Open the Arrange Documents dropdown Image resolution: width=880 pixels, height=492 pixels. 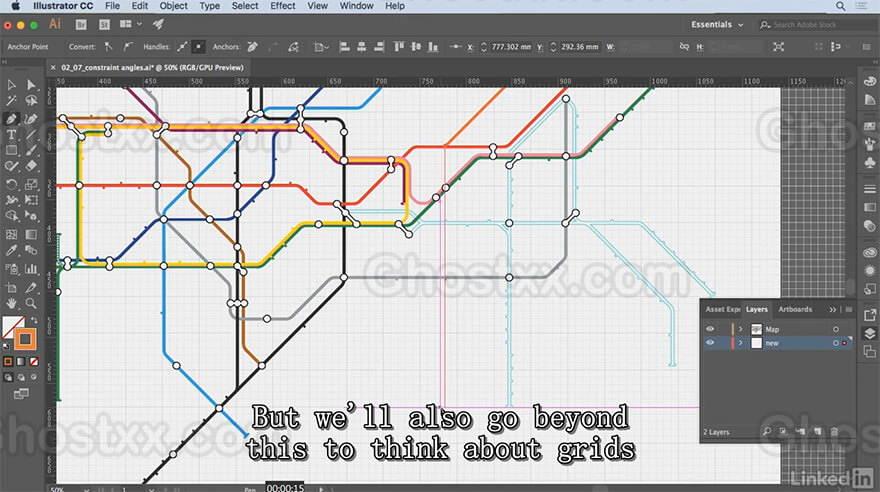pyautogui.click(x=130, y=24)
